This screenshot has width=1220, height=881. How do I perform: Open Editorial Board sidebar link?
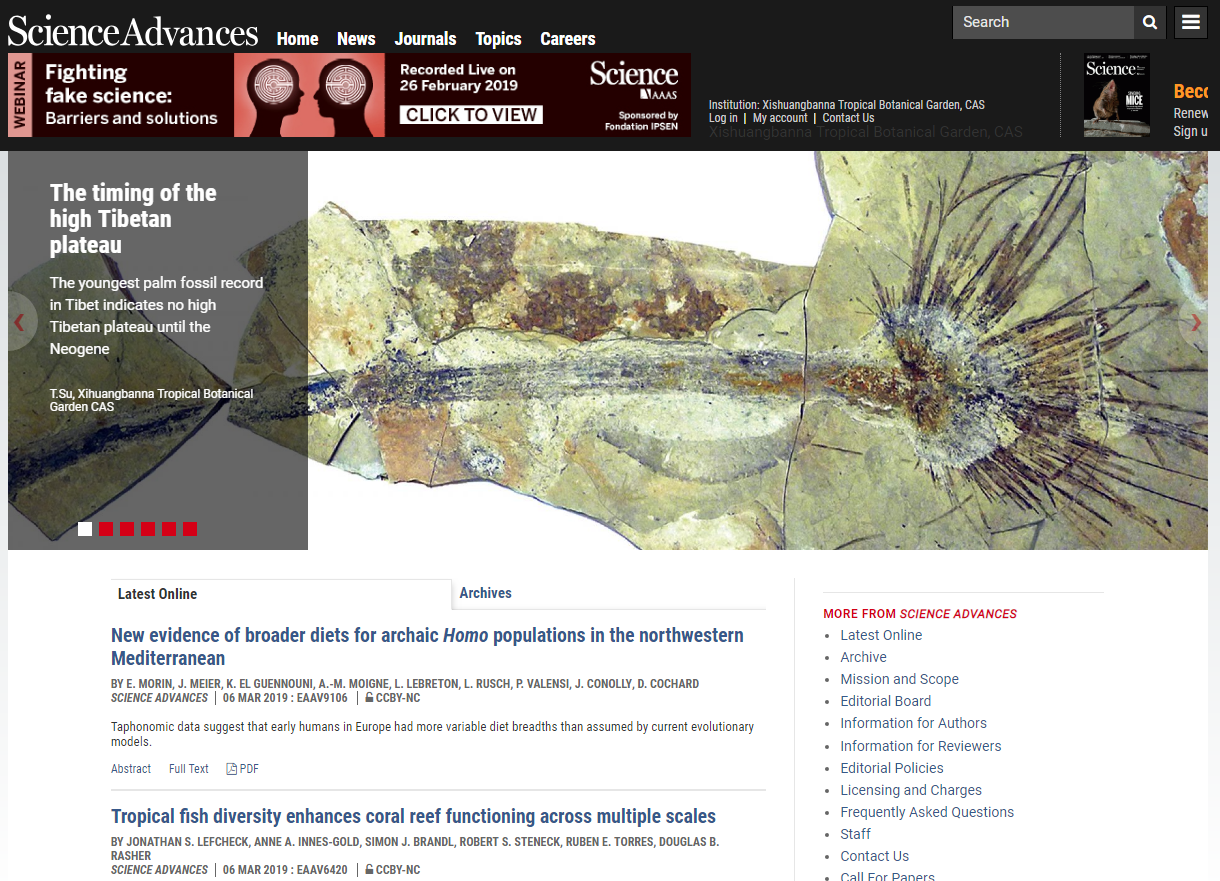coord(885,701)
